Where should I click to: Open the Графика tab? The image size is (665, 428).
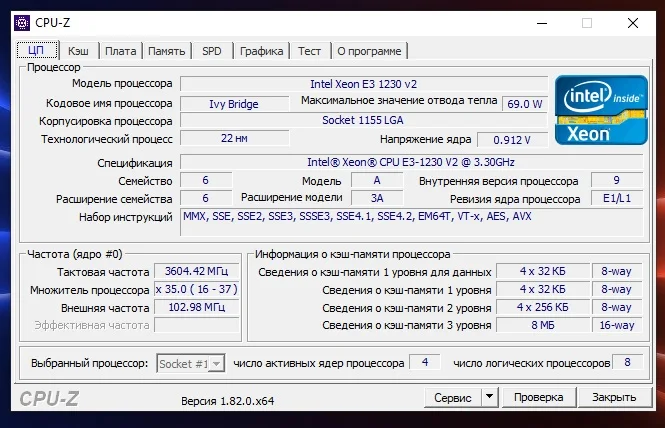point(261,51)
